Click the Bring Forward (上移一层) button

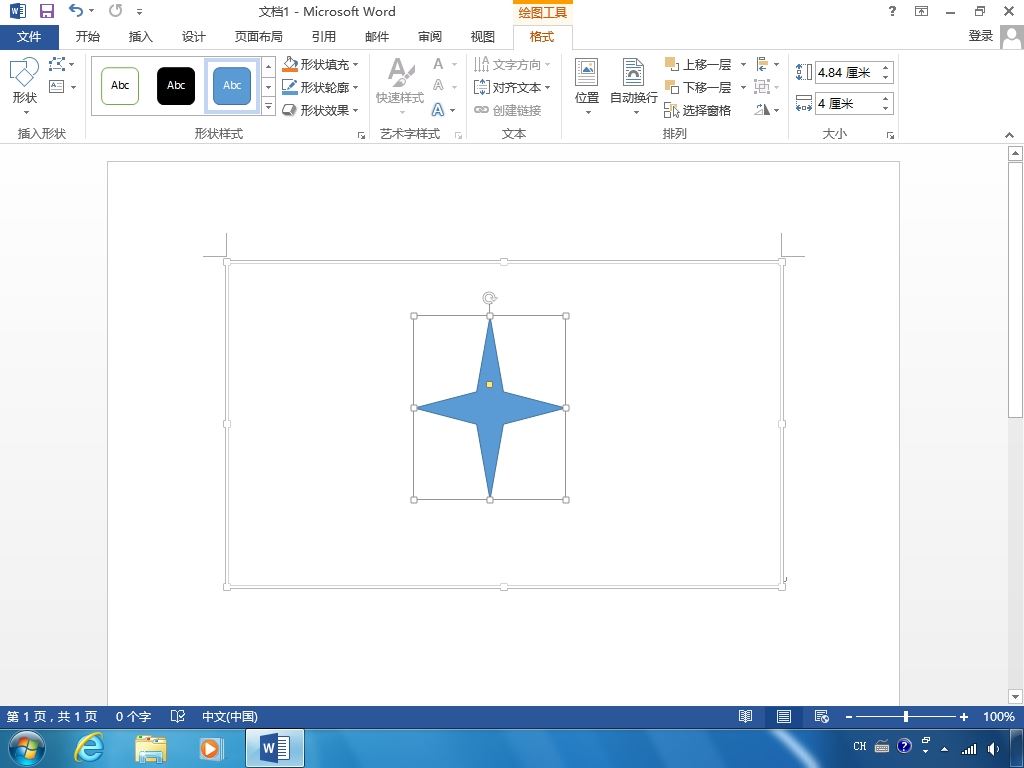pyautogui.click(x=699, y=64)
